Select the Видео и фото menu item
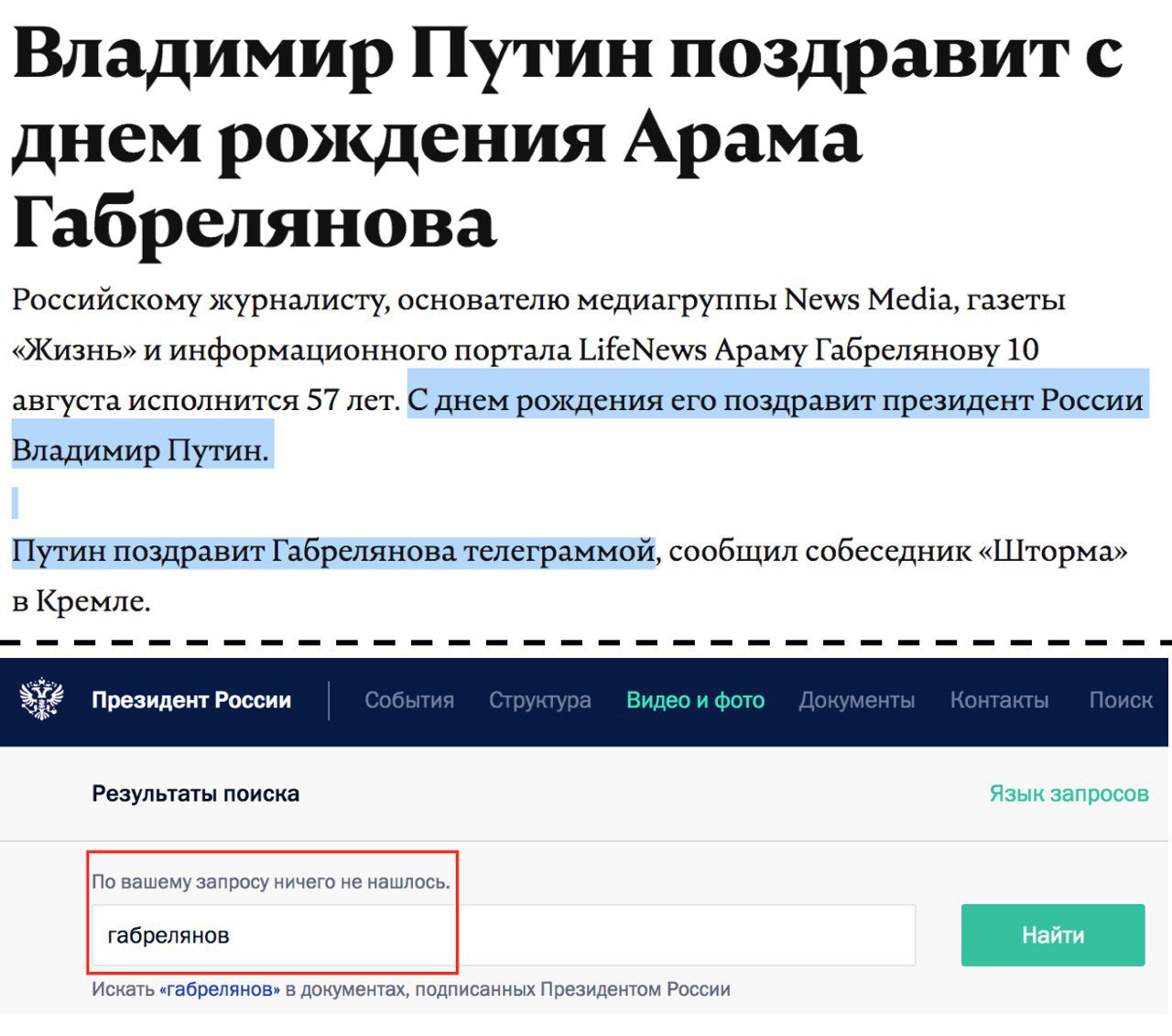 [696, 700]
